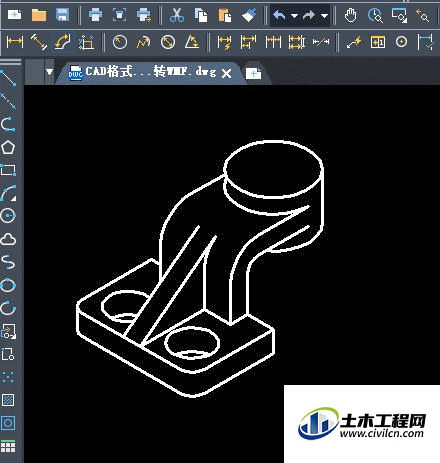This screenshot has width=440, height=463.
Task: Select the Zoom Window icon
Action: [399, 15]
